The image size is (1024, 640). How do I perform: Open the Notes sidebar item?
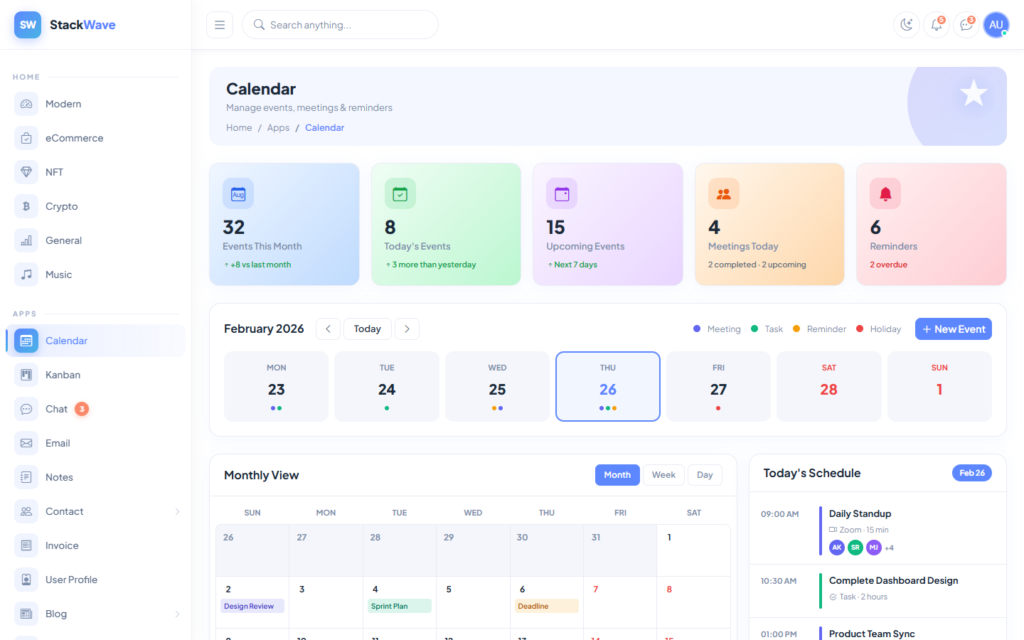click(x=96, y=477)
